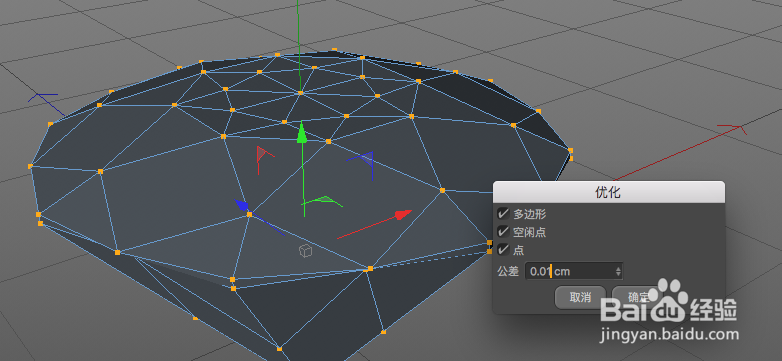Toggle the 空闲点 checkbox
Image resolution: width=782 pixels, height=361 pixels.
pyautogui.click(x=503, y=232)
